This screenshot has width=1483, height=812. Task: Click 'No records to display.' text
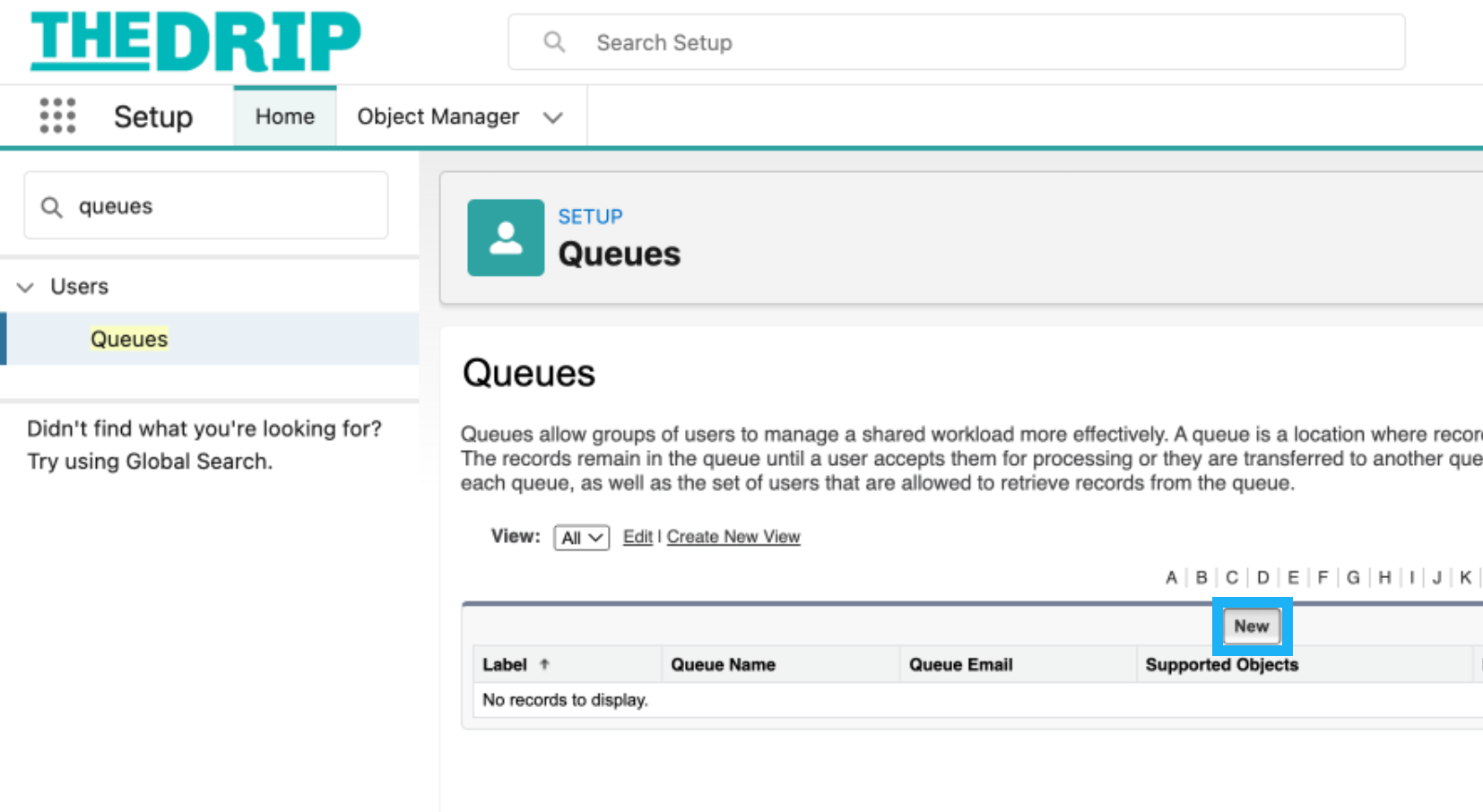coord(565,699)
